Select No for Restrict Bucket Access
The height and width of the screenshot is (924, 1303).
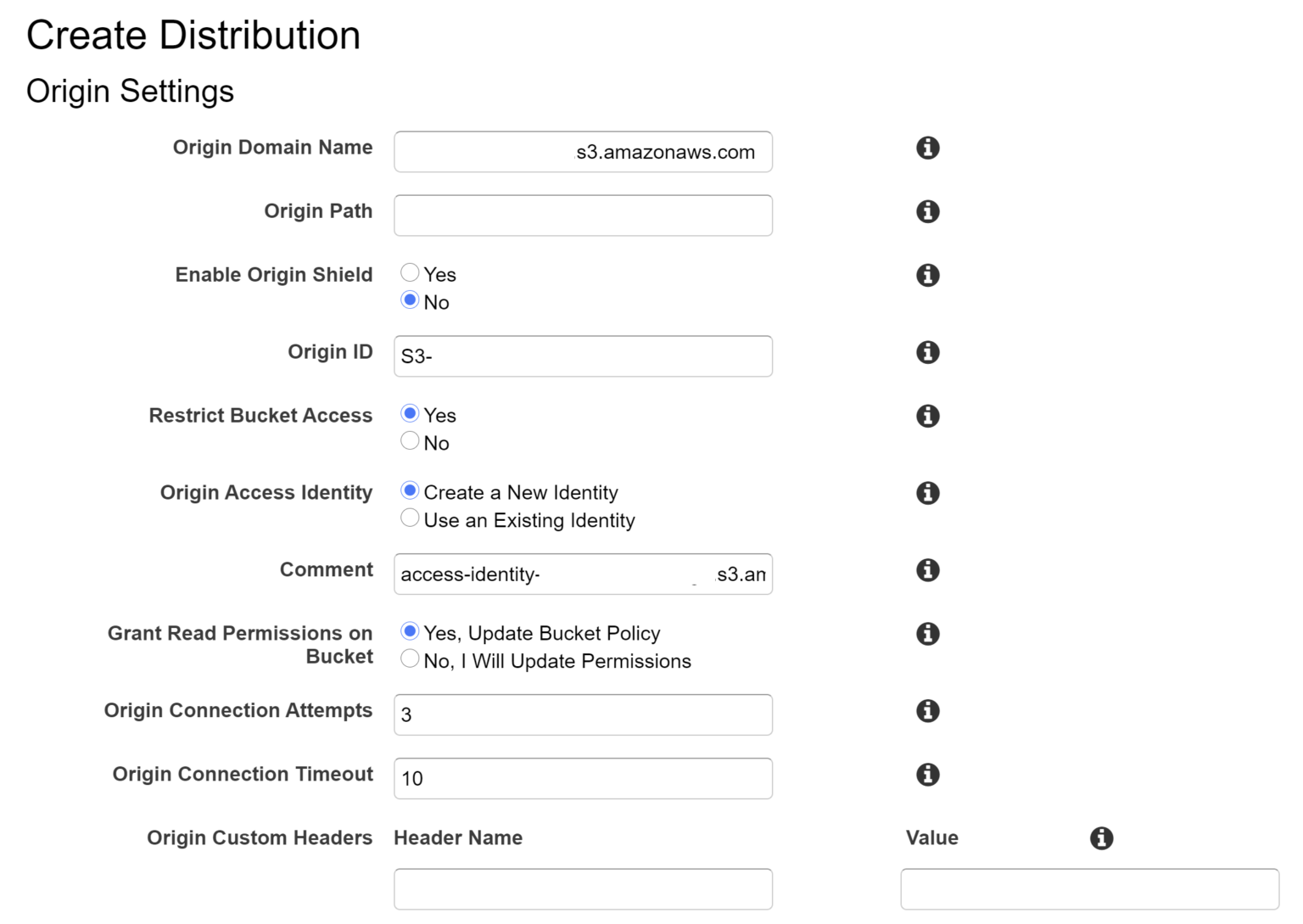pos(410,440)
